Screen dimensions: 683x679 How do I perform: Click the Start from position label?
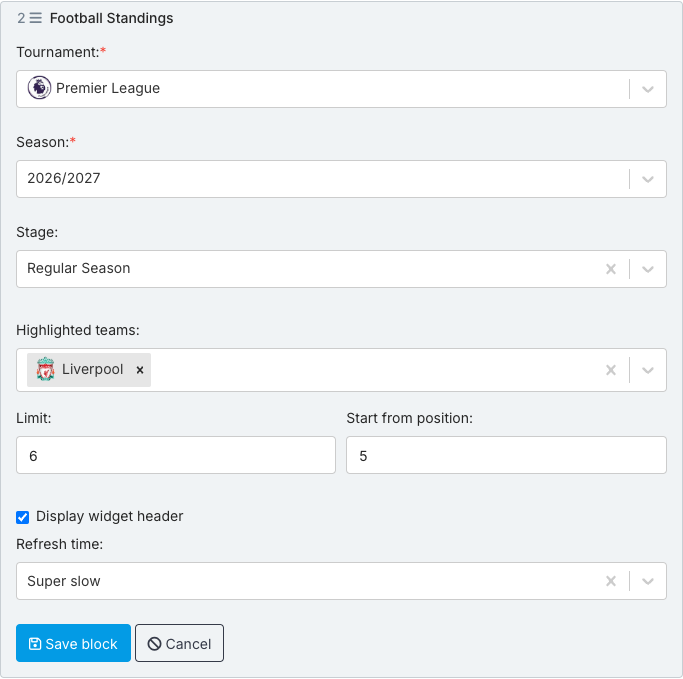pos(409,418)
